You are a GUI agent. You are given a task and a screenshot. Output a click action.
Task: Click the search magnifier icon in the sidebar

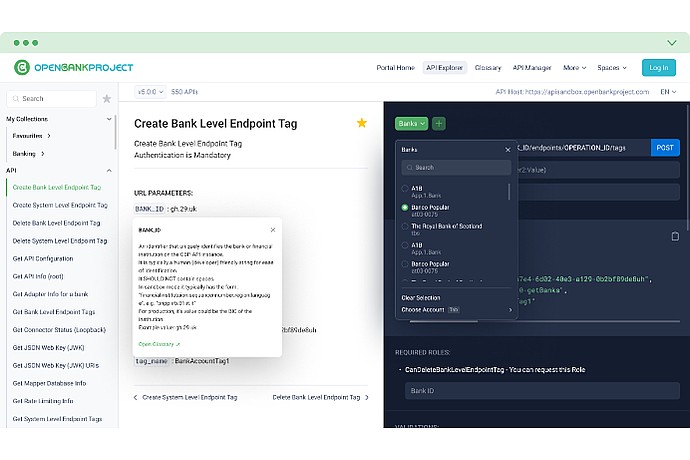(x=16, y=99)
